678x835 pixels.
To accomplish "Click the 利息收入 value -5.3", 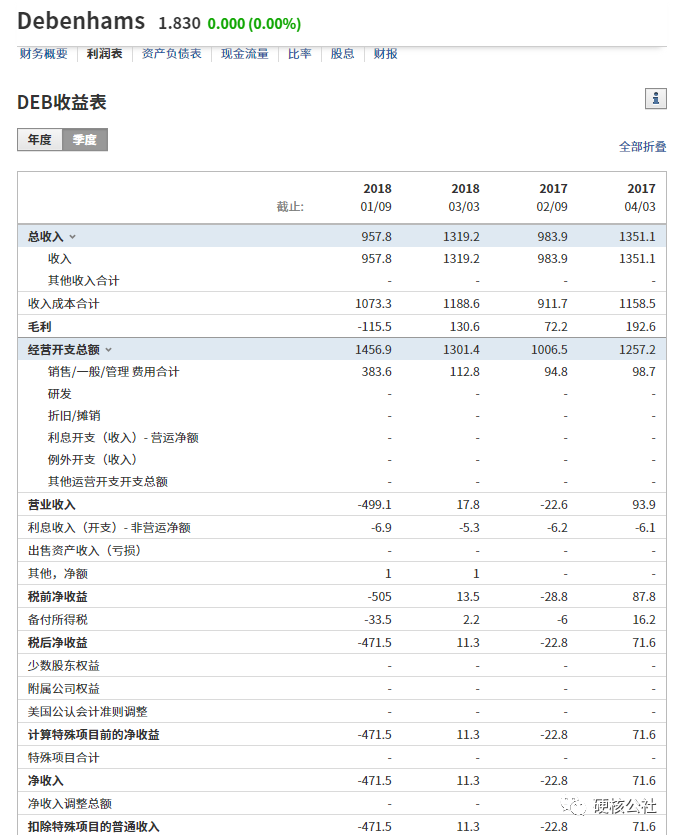I will [469, 528].
